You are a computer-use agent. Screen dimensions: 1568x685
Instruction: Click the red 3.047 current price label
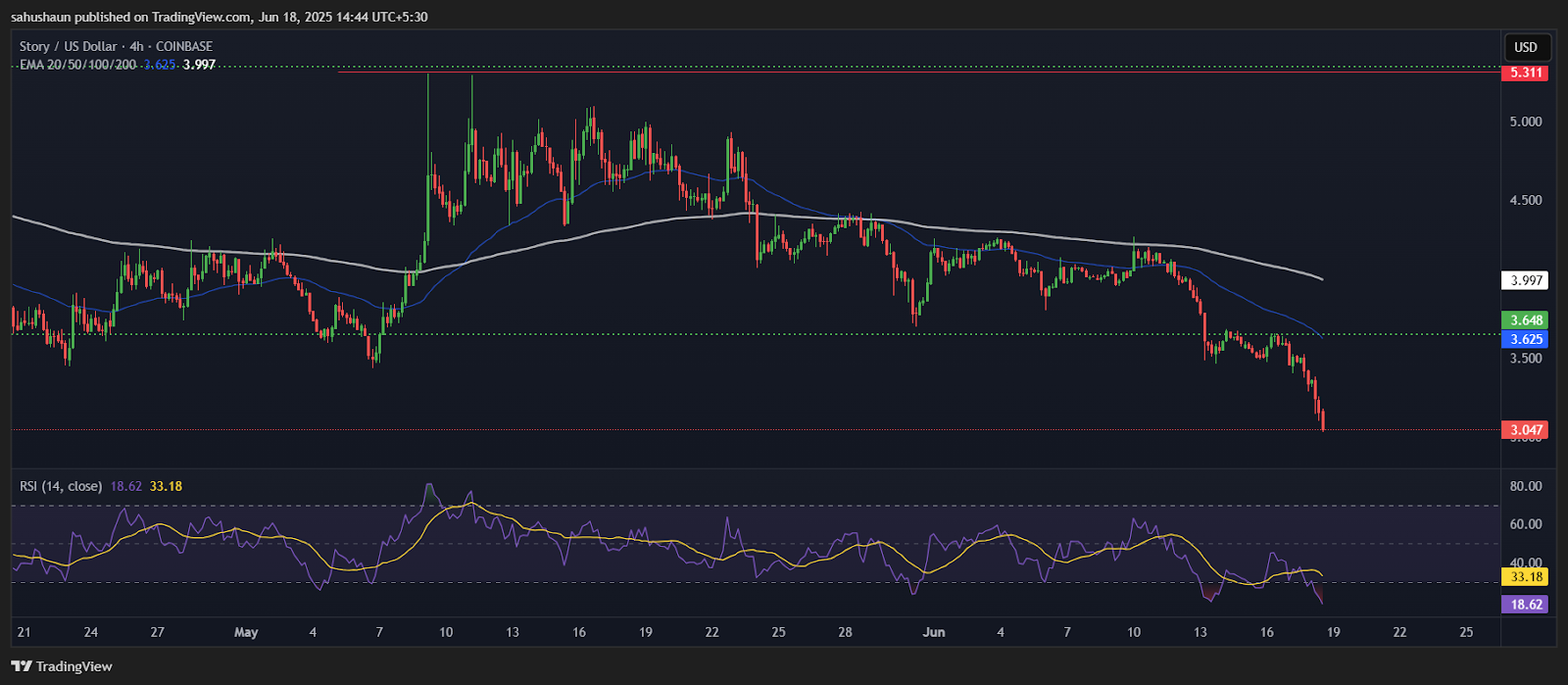(x=1526, y=429)
